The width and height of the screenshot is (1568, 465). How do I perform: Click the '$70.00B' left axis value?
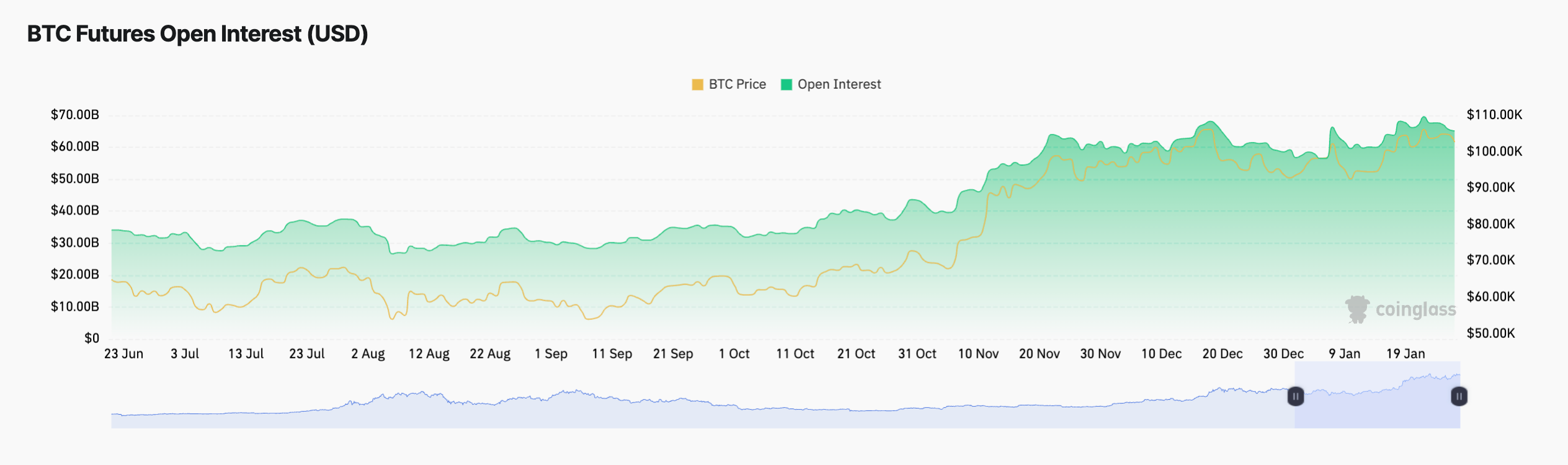(74, 115)
